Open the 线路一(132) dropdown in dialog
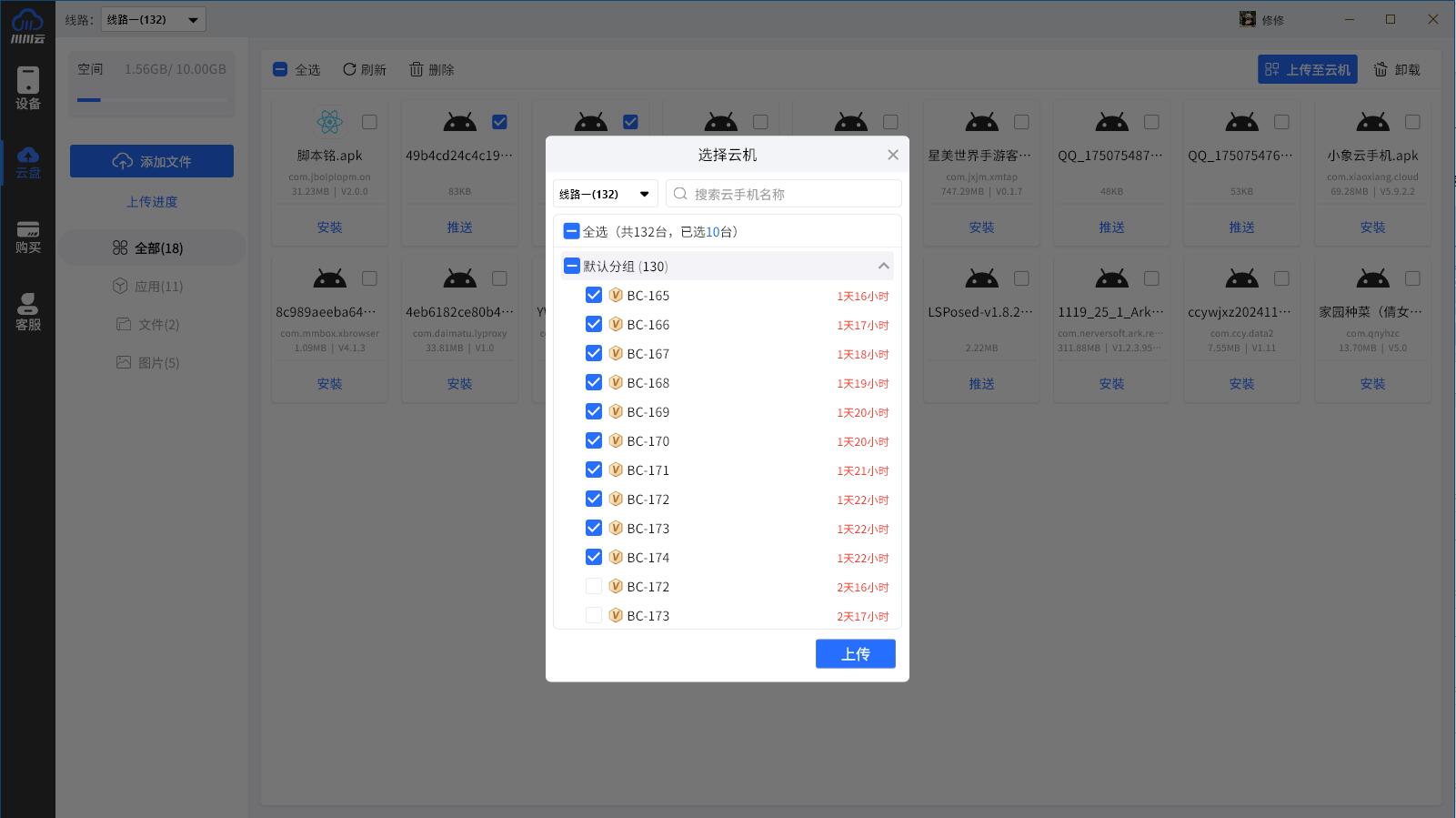Image resolution: width=1456 pixels, height=818 pixels. tap(605, 194)
